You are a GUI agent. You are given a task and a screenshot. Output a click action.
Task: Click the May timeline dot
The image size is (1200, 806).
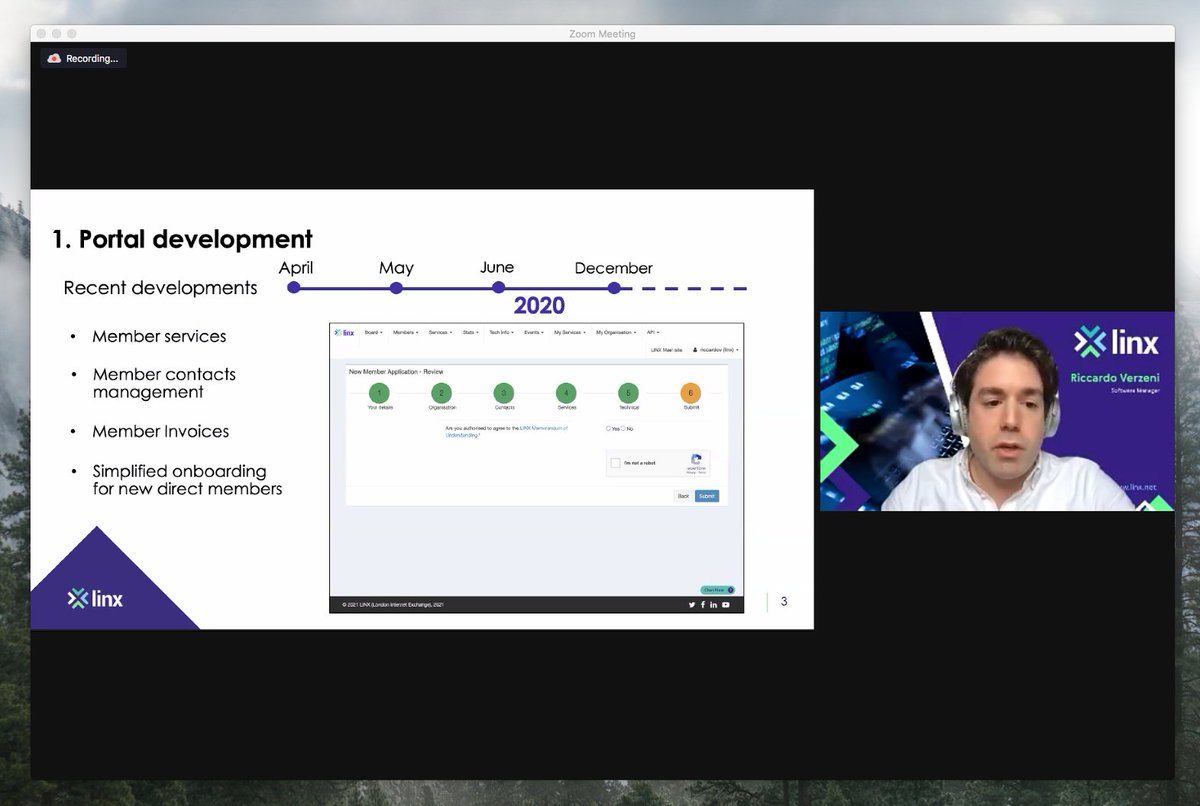tap(396, 288)
